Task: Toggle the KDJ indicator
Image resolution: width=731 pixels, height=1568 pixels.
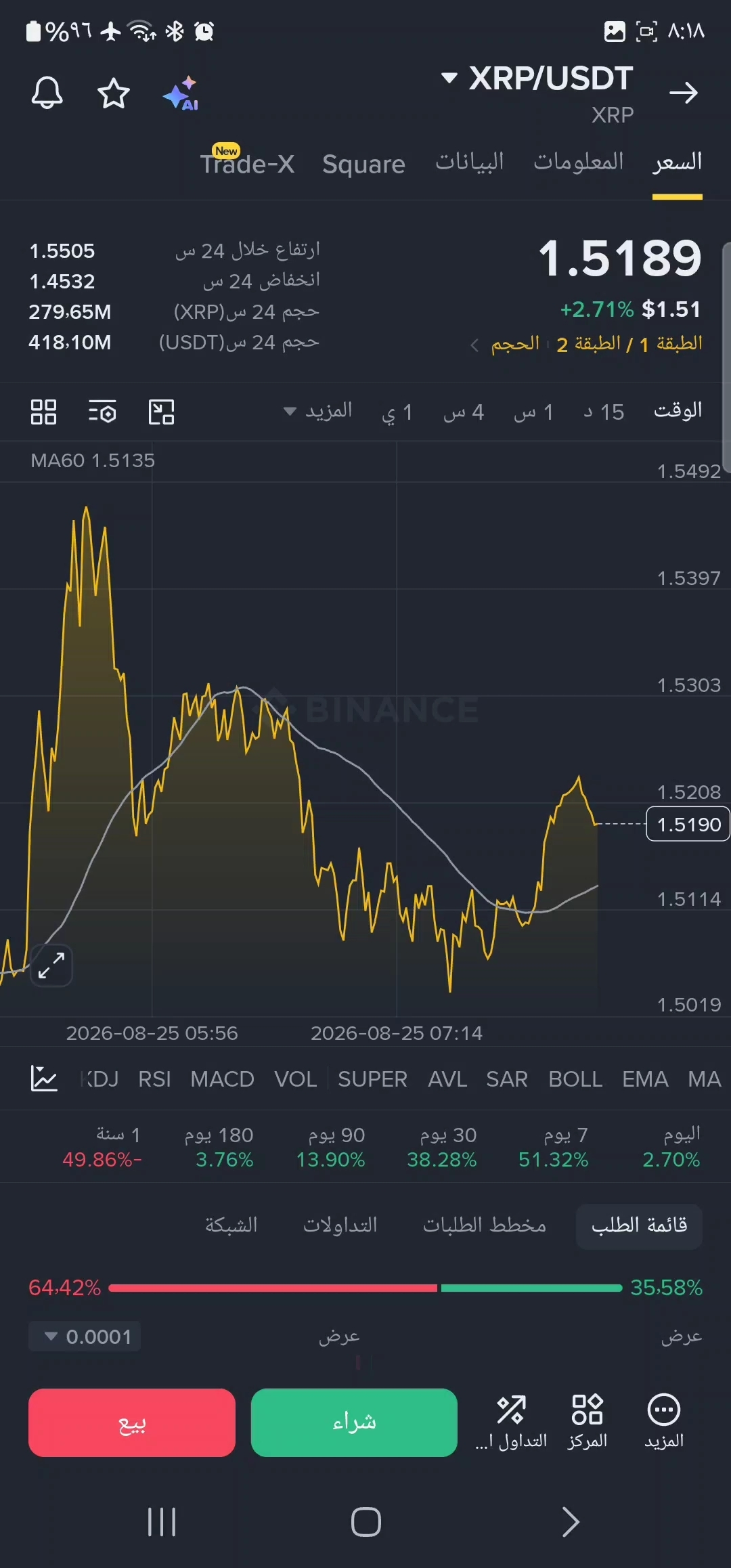Action: [99, 1079]
